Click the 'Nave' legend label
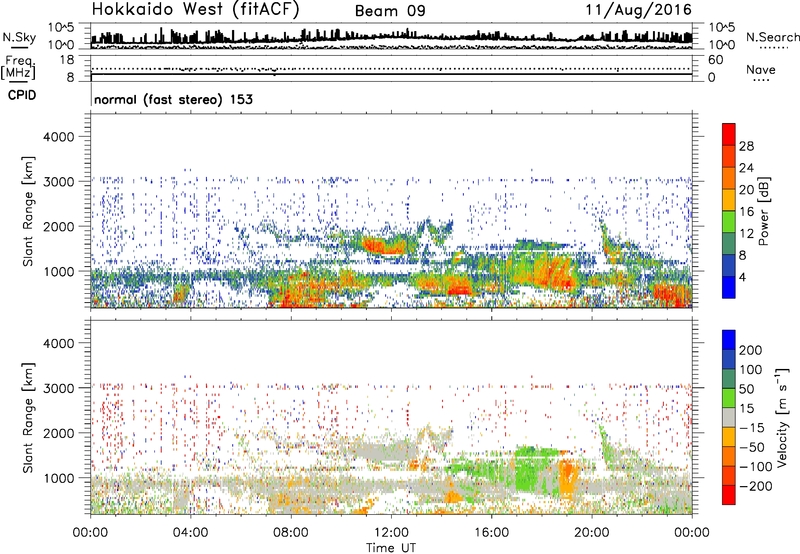Image resolution: width=800 pixels, height=554 pixels. tap(760, 69)
